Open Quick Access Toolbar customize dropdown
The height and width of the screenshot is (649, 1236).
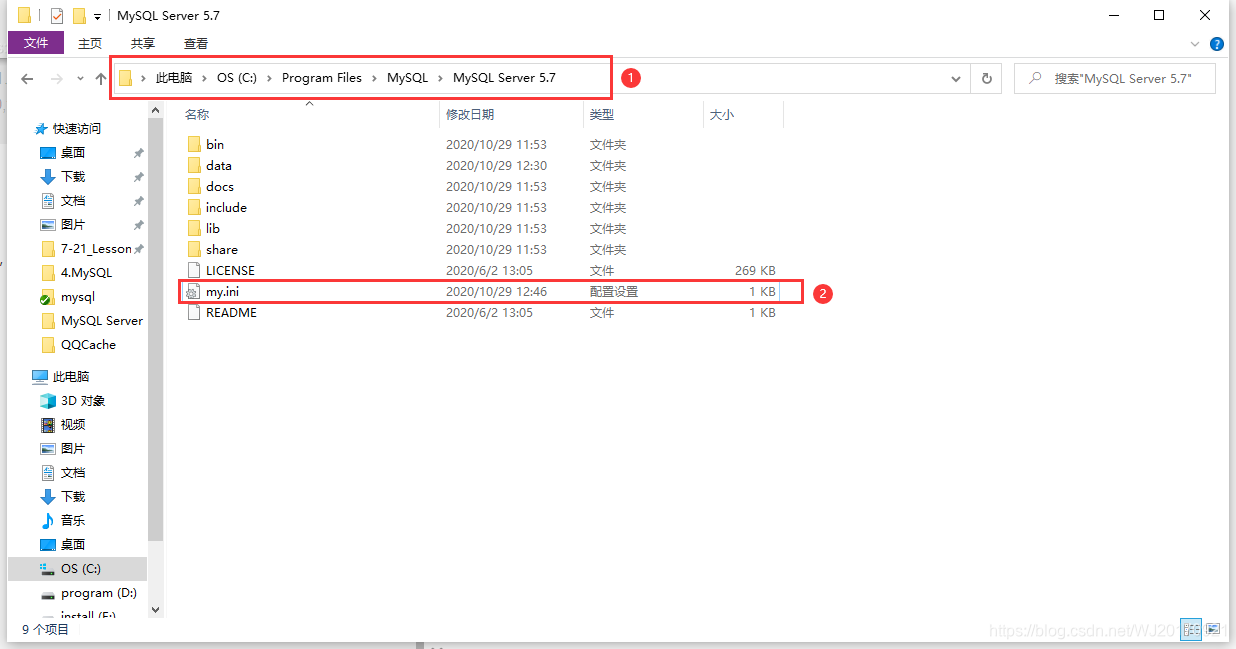pos(97,17)
